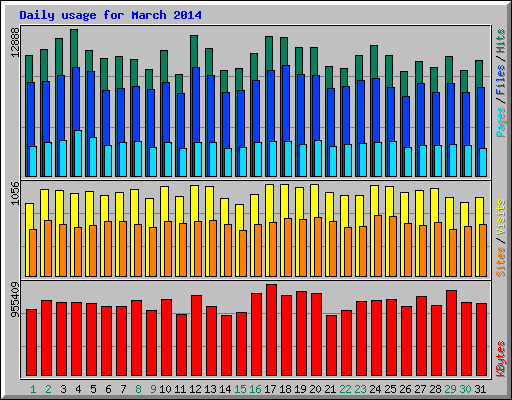Viewport: 512px width, 400px height.
Task: Click the red KBytes bar for day 17
Action: click(271, 330)
